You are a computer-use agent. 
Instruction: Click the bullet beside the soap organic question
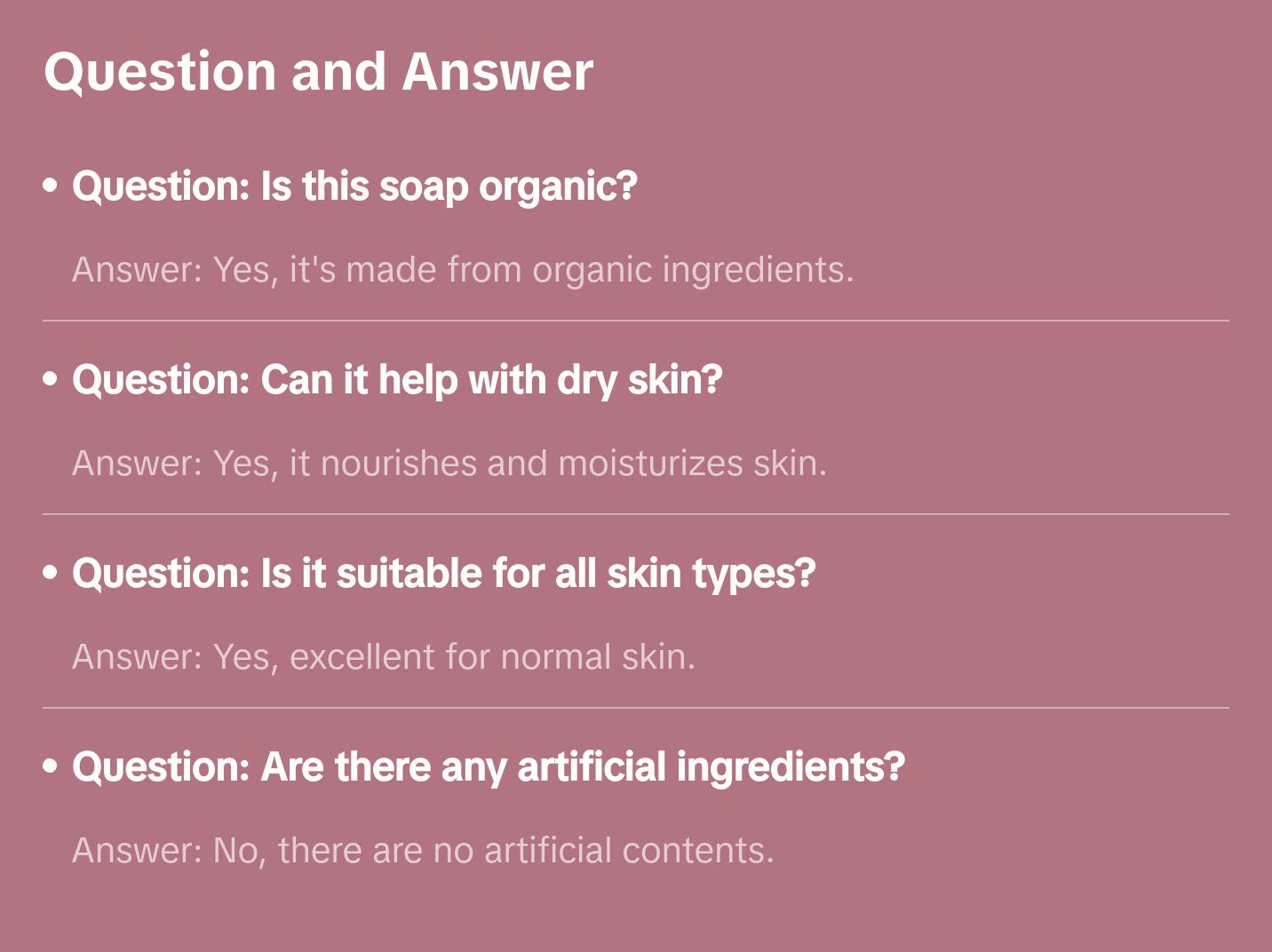pos(51,186)
